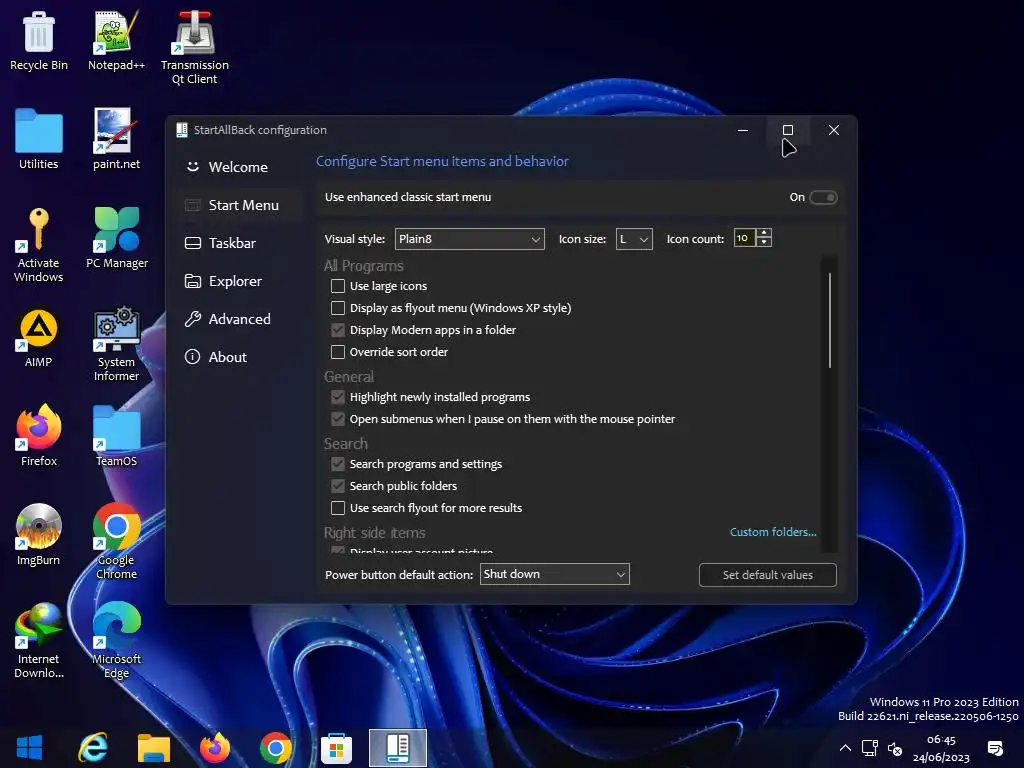Toggle the enhanced classic start menu switch

[x=823, y=197]
